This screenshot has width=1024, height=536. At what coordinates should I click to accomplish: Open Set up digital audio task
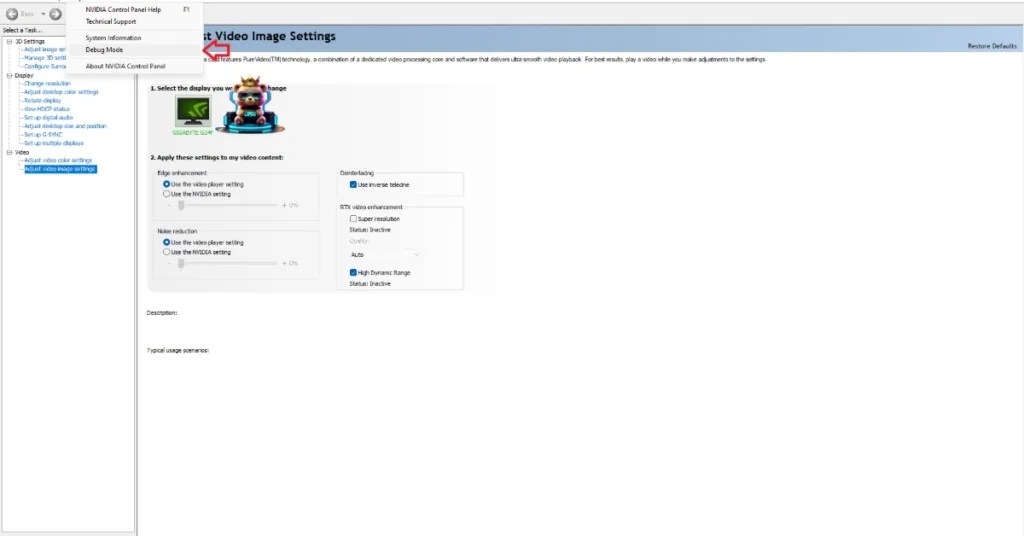pyautogui.click(x=48, y=118)
